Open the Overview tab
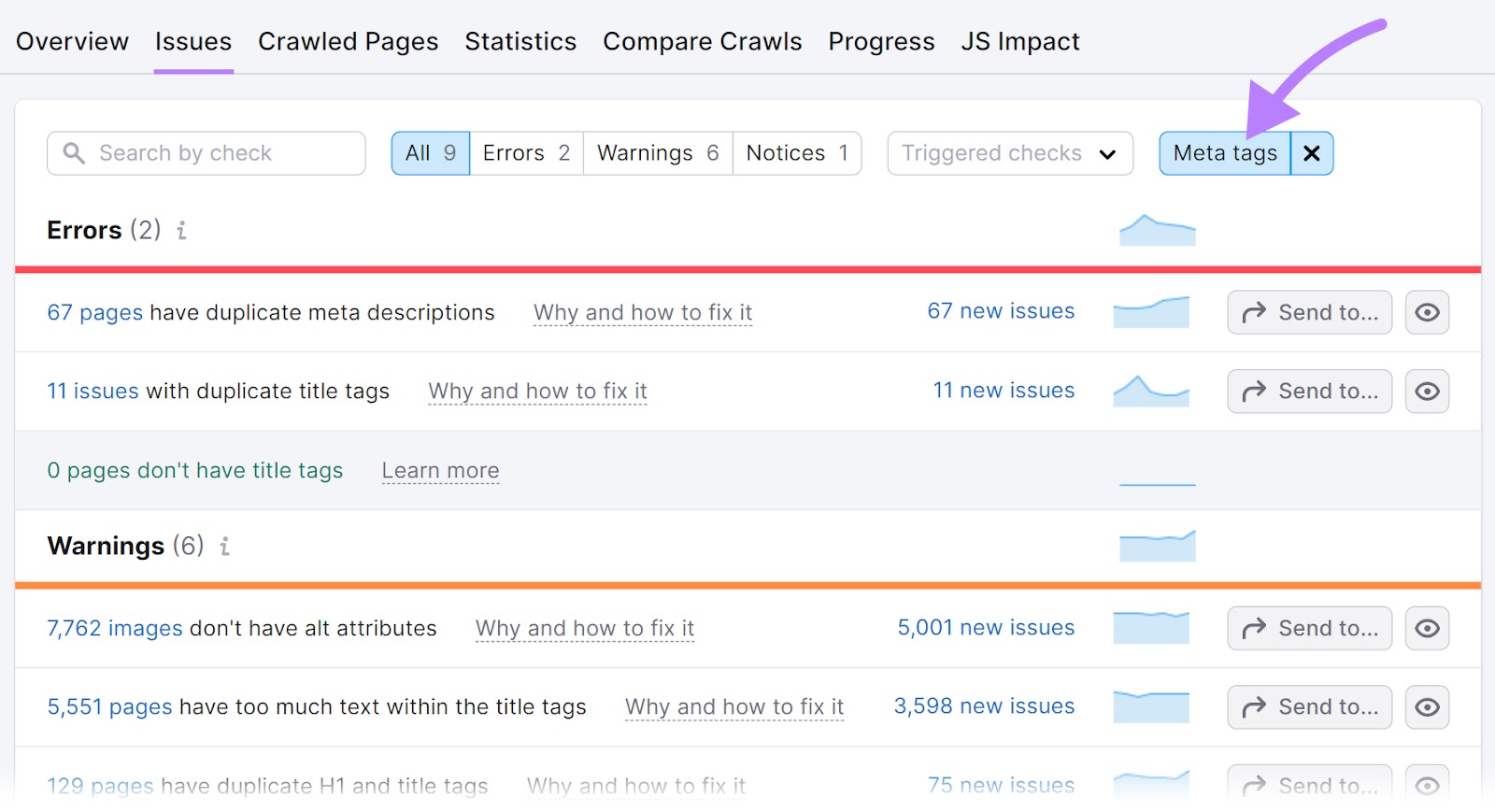The image size is (1495, 812). click(x=72, y=41)
